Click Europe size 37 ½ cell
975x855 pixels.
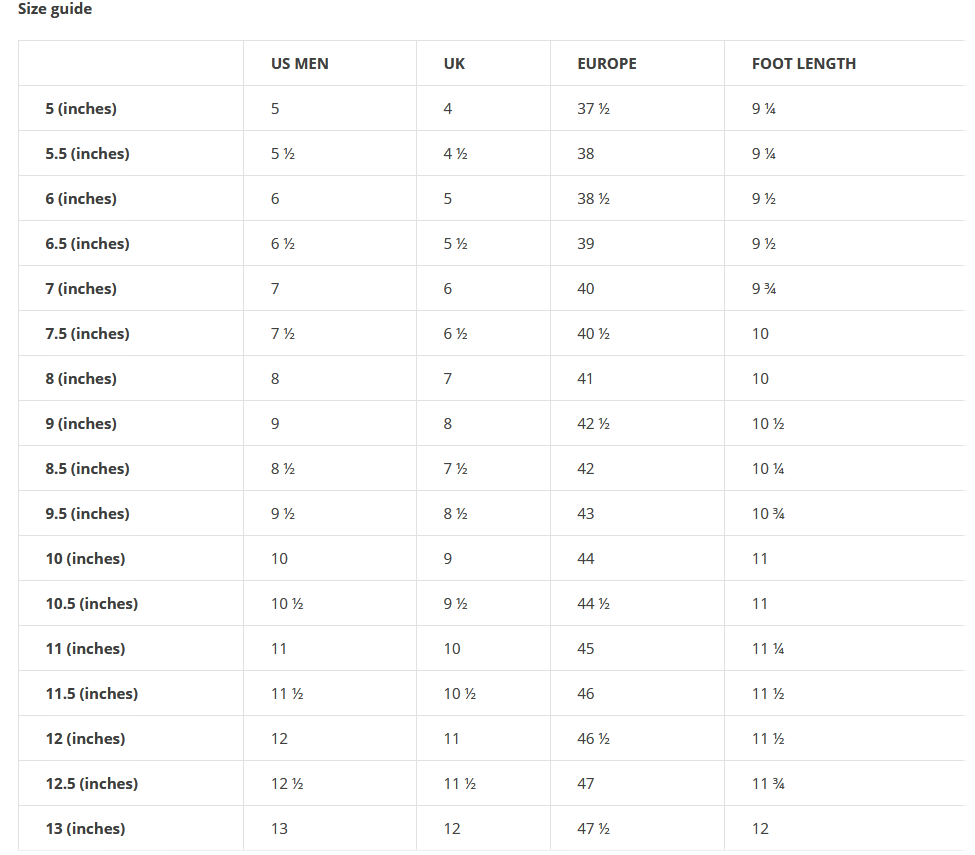(x=593, y=109)
